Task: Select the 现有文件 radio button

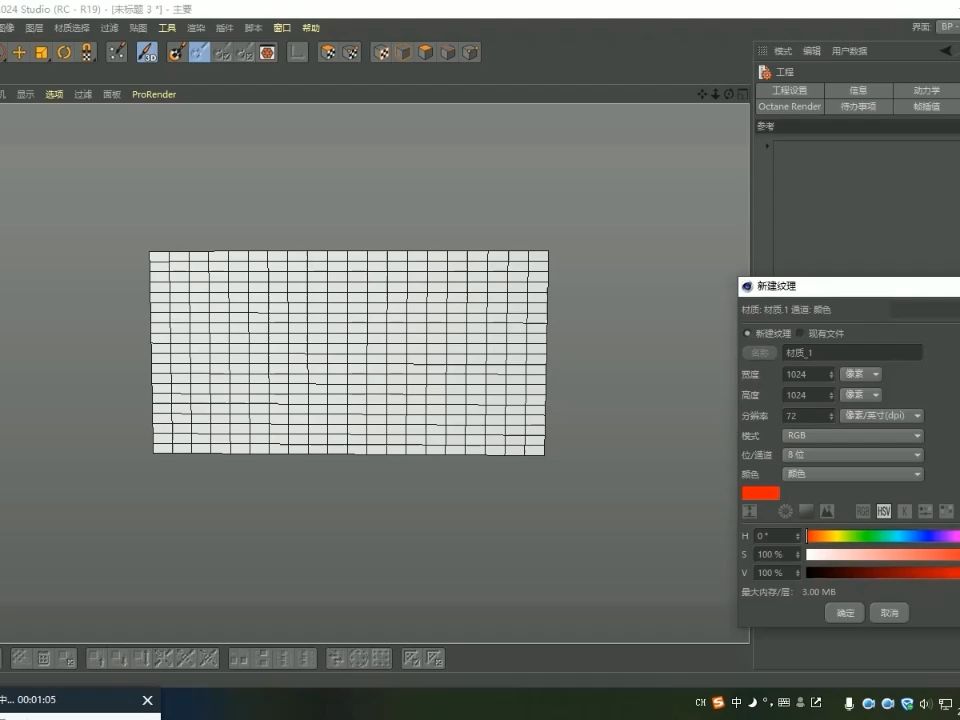Action: point(798,333)
